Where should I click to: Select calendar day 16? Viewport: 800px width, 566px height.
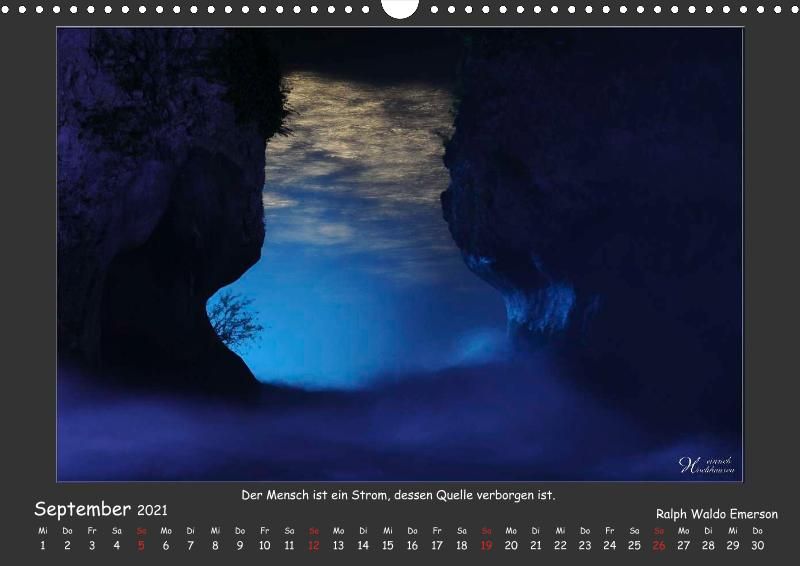pos(412,545)
